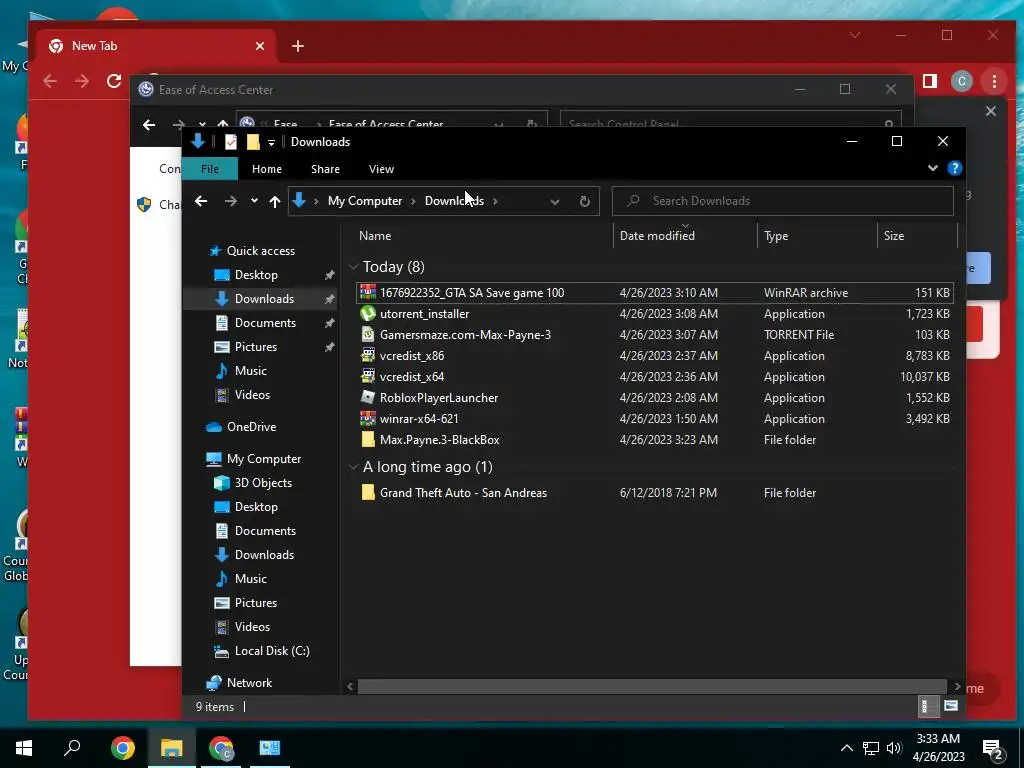The image size is (1024, 768).
Task: Select Network in navigation pane
Action: 249,683
